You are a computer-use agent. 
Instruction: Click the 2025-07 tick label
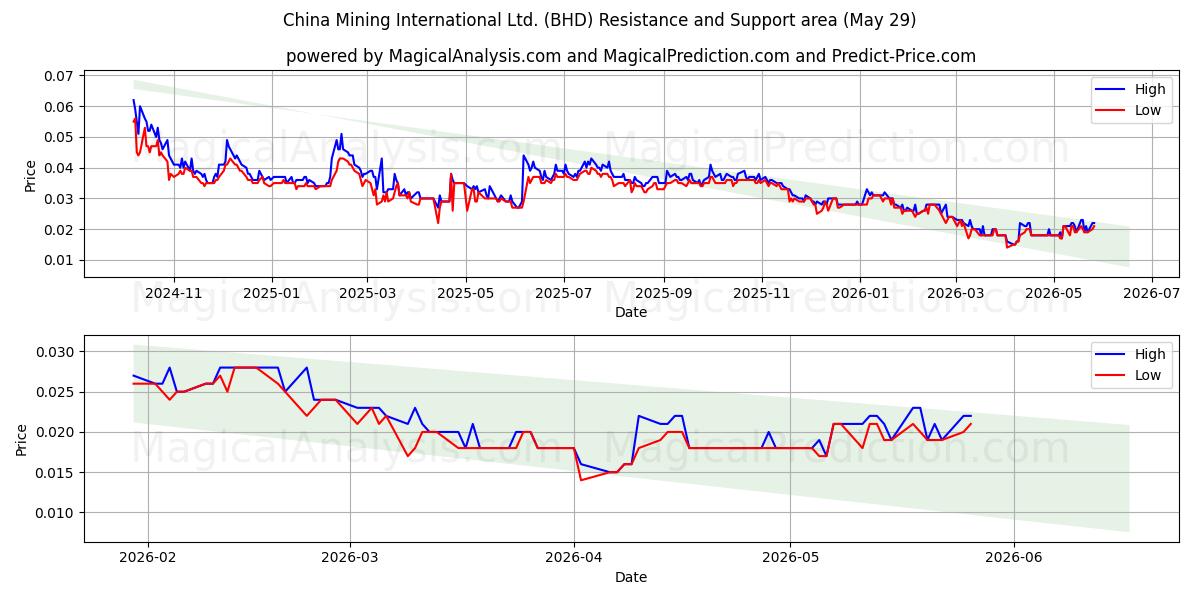coord(563,294)
